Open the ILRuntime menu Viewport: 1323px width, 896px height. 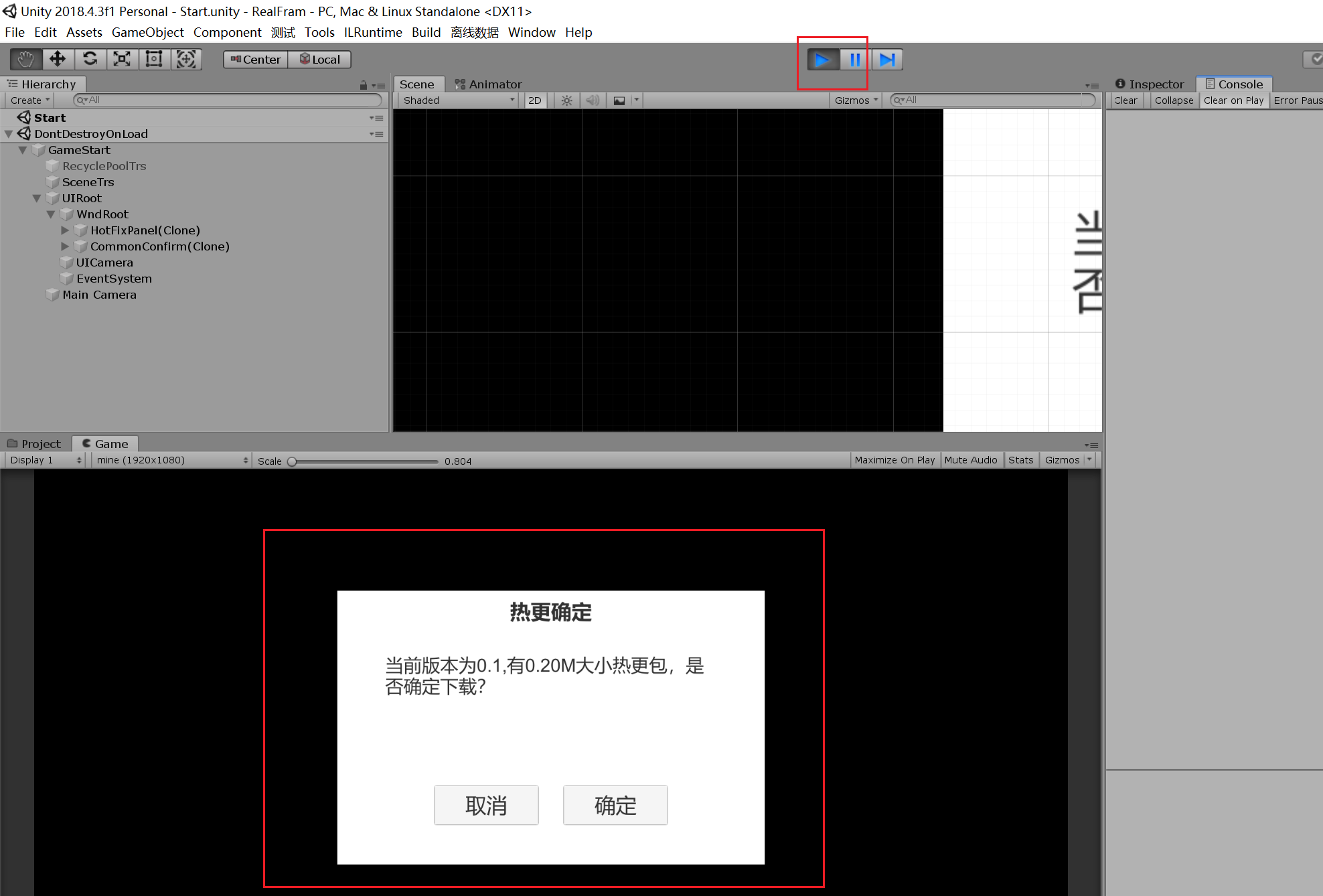pyautogui.click(x=372, y=32)
